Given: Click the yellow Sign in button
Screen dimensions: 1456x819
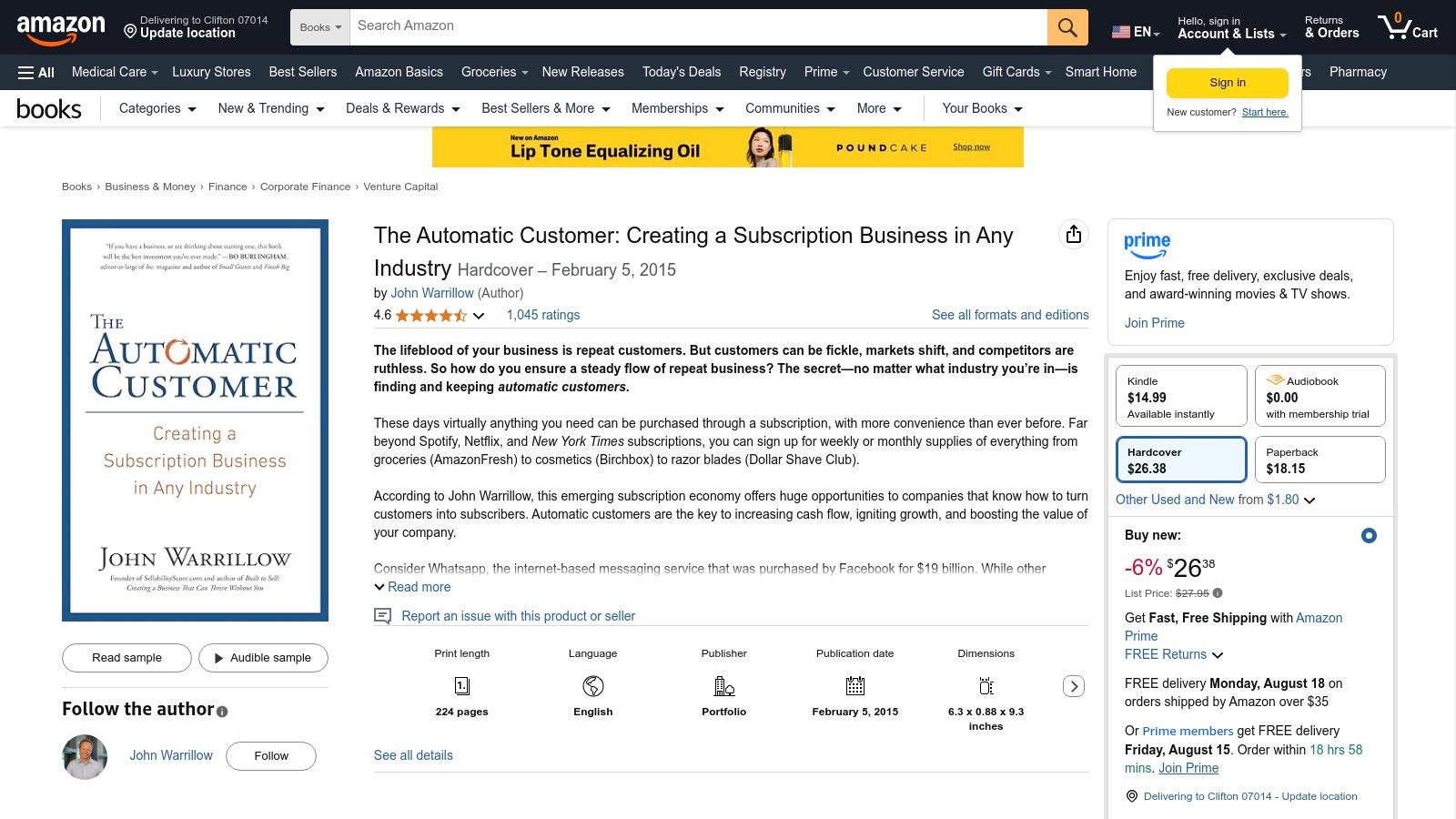Looking at the screenshot, I should (1228, 83).
